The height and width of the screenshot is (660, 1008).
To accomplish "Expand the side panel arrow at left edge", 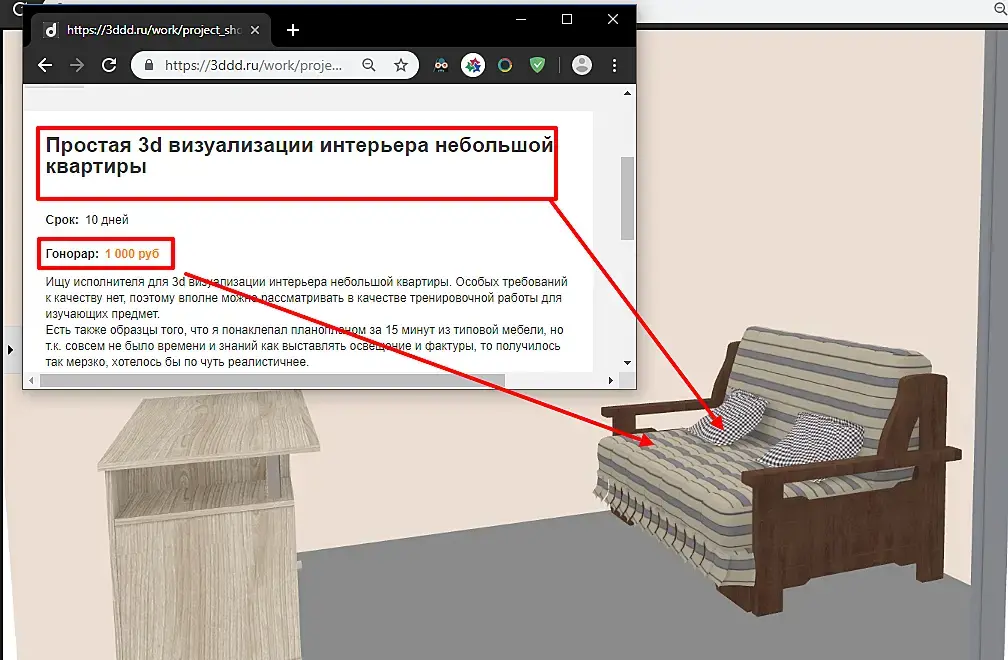I will point(10,350).
